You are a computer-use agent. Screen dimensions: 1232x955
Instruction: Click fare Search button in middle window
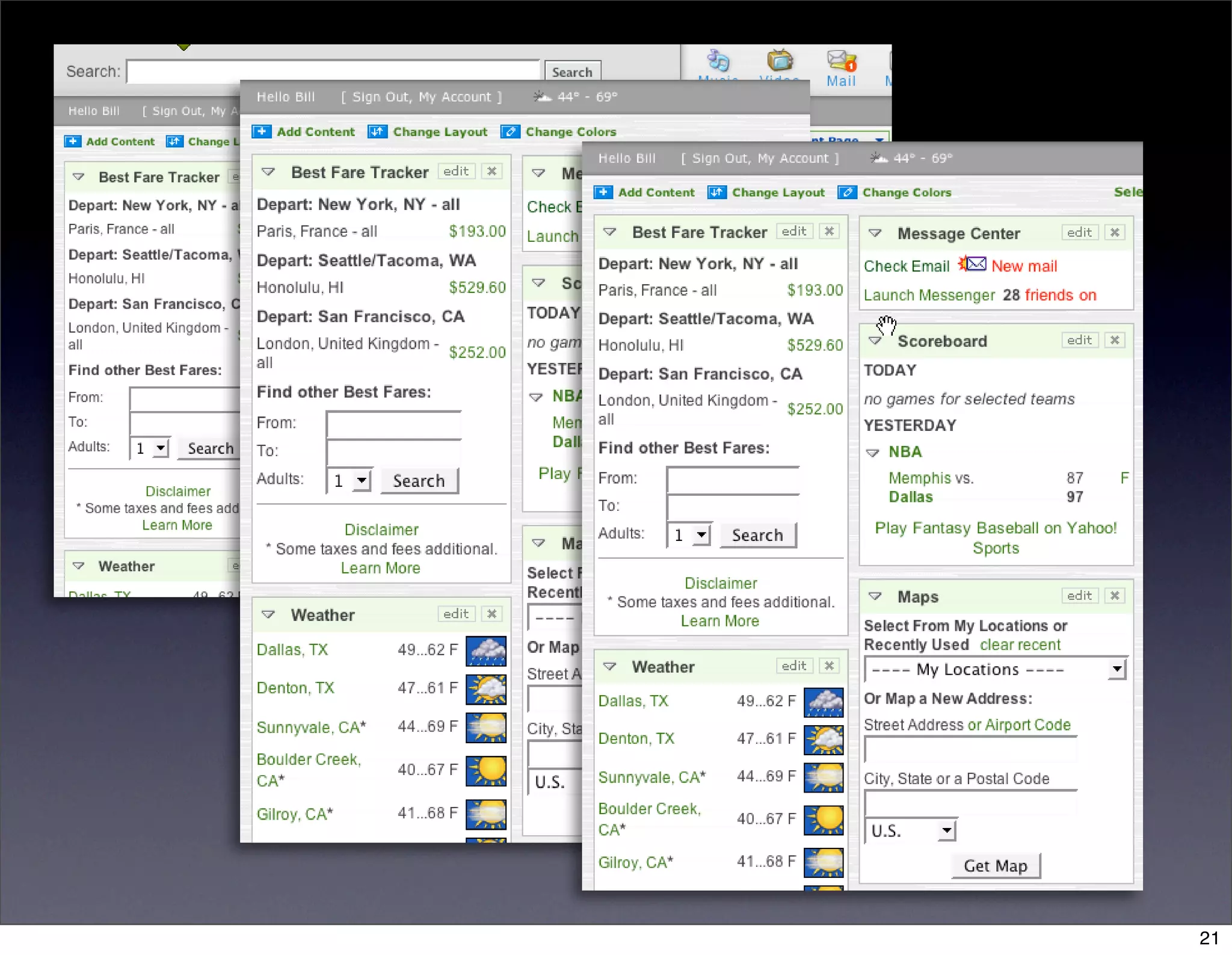(x=419, y=481)
